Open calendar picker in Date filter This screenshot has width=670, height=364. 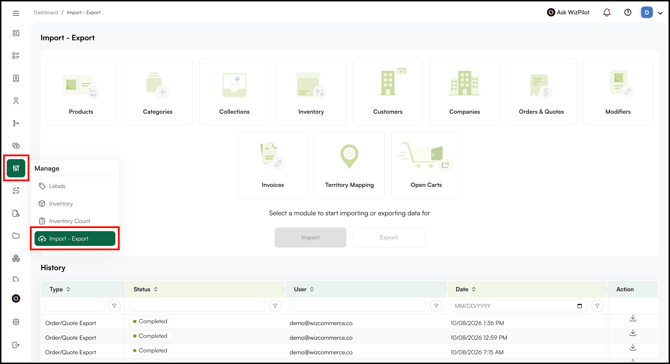[579, 306]
